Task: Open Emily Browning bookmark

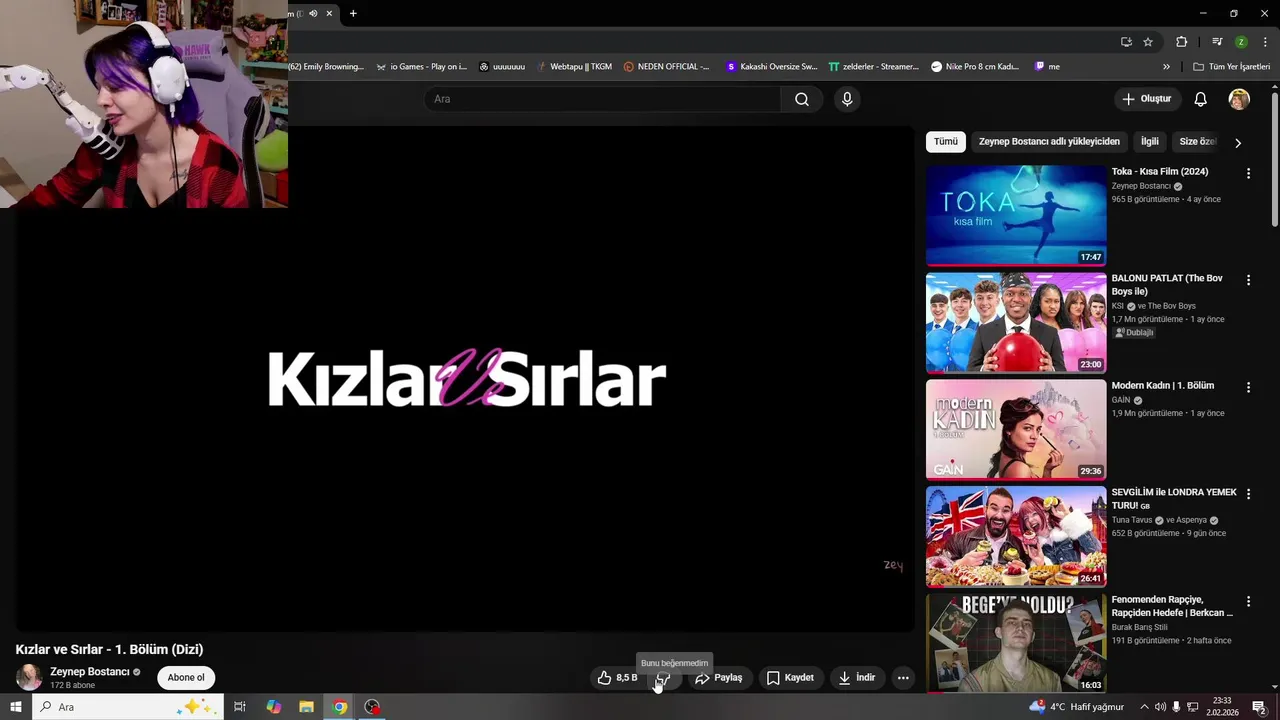Action: point(327,67)
